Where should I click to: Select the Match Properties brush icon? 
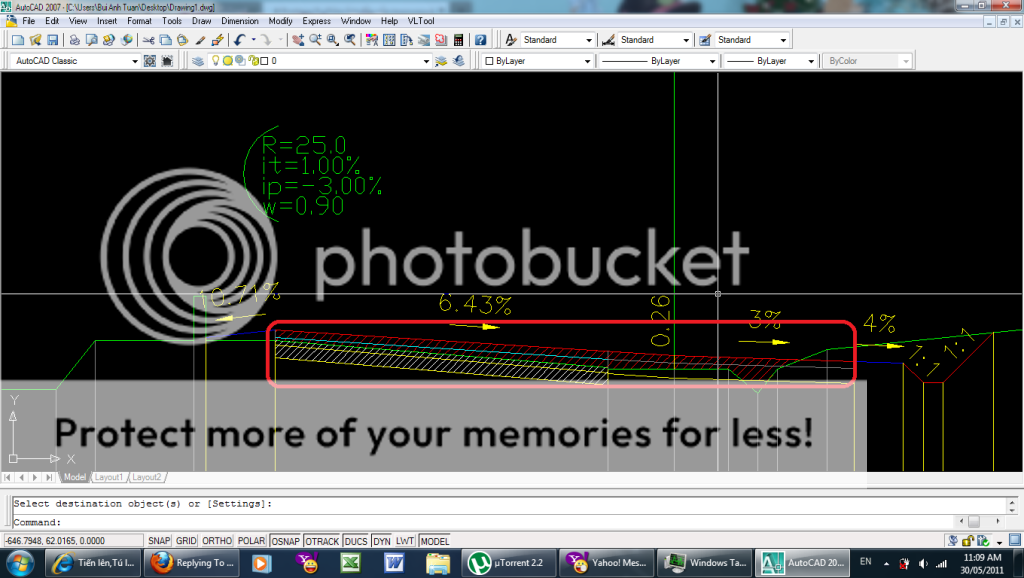(x=200, y=40)
